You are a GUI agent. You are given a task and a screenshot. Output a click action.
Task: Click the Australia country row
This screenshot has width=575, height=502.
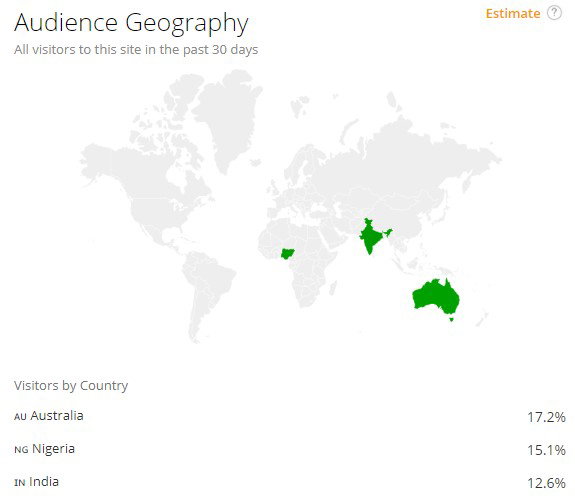coord(290,416)
